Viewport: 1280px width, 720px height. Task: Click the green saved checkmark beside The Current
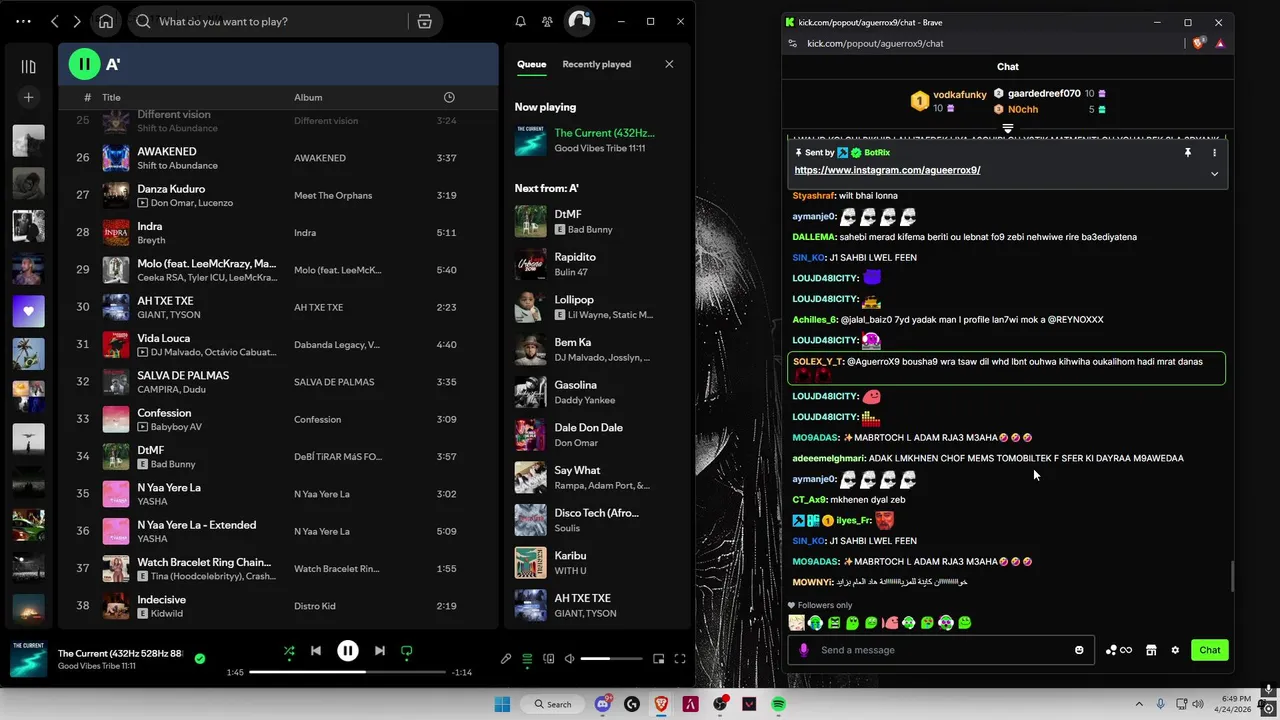[200, 658]
